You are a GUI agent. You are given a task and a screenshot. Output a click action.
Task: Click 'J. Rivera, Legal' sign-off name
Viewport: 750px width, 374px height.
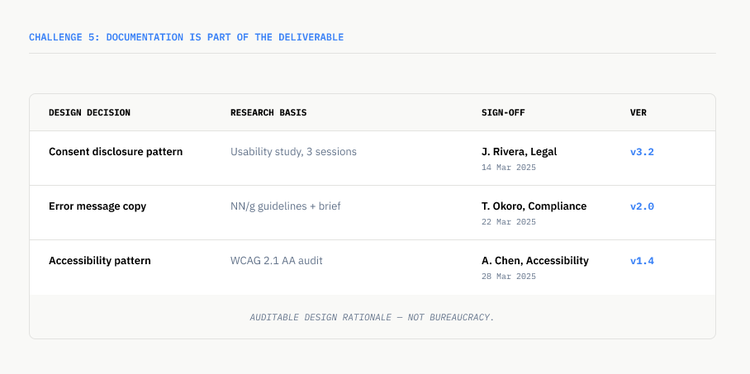coord(519,152)
